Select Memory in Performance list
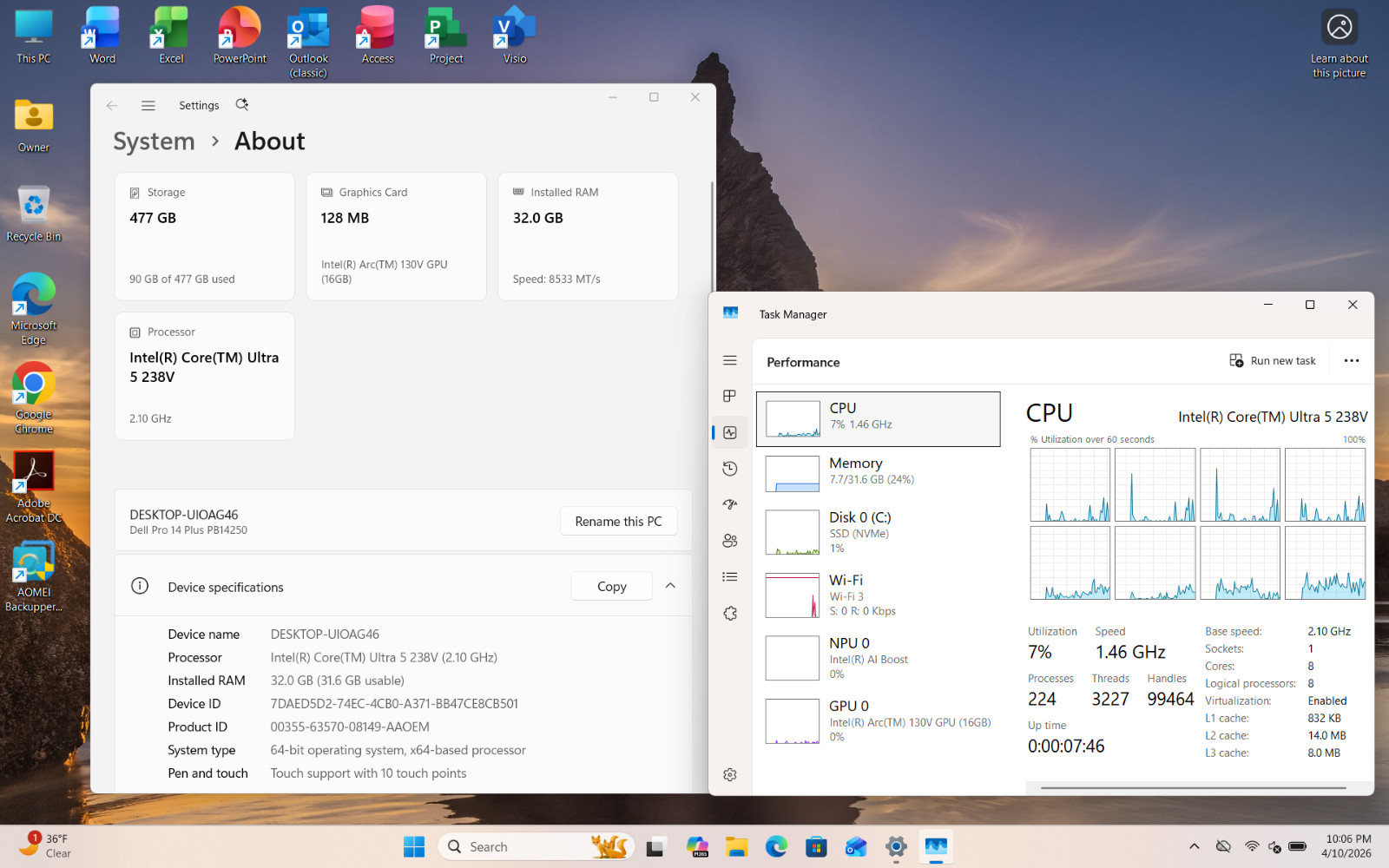This screenshot has height=868, width=1389. (878, 474)
